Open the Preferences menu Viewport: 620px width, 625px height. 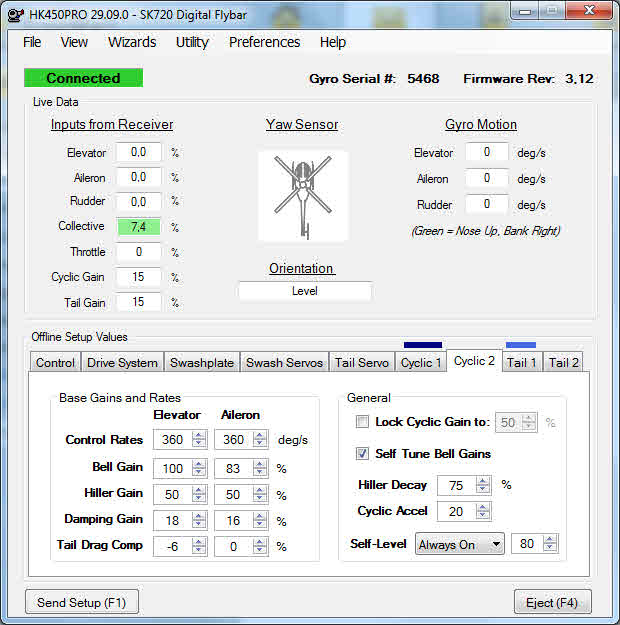(x=264, y=42)
